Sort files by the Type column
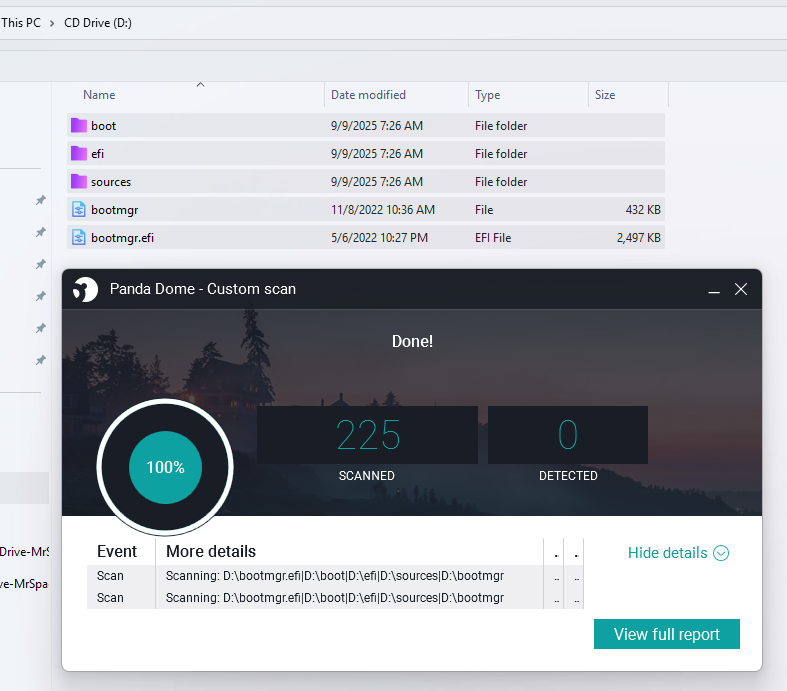This screenshot has width=787, height=691. click(x=487, y=95)
